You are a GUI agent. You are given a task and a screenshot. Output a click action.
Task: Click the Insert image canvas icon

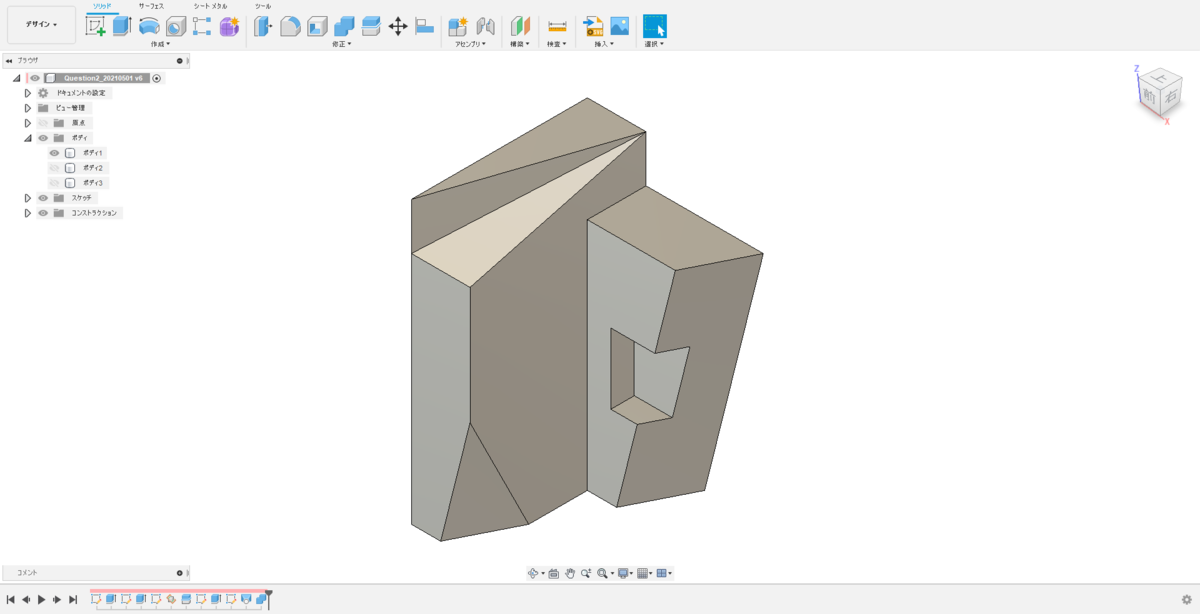(620, 26)
